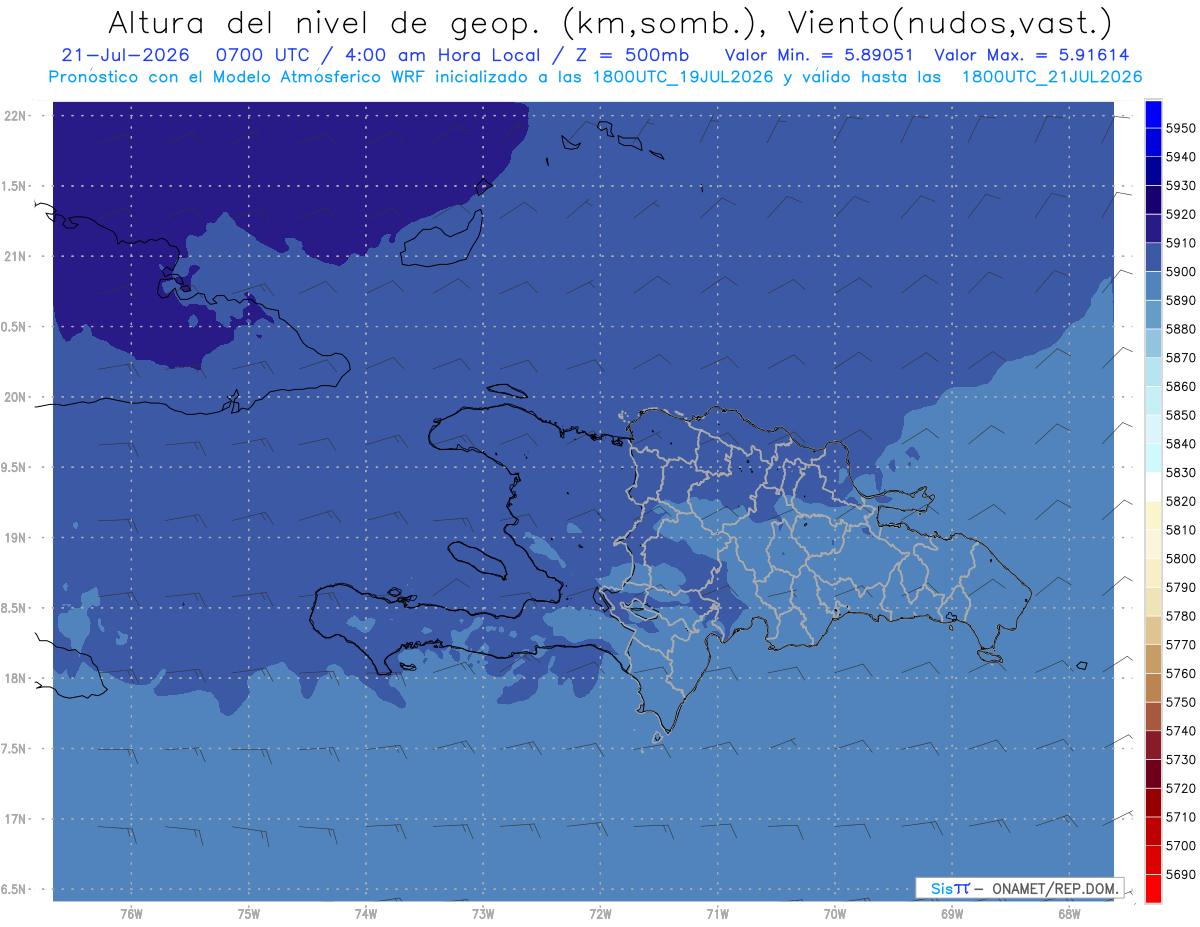Viewport: 1200px width, 927px height.
Task: Click the '5880' colorbar label
Action: [x=1180, y=329]
